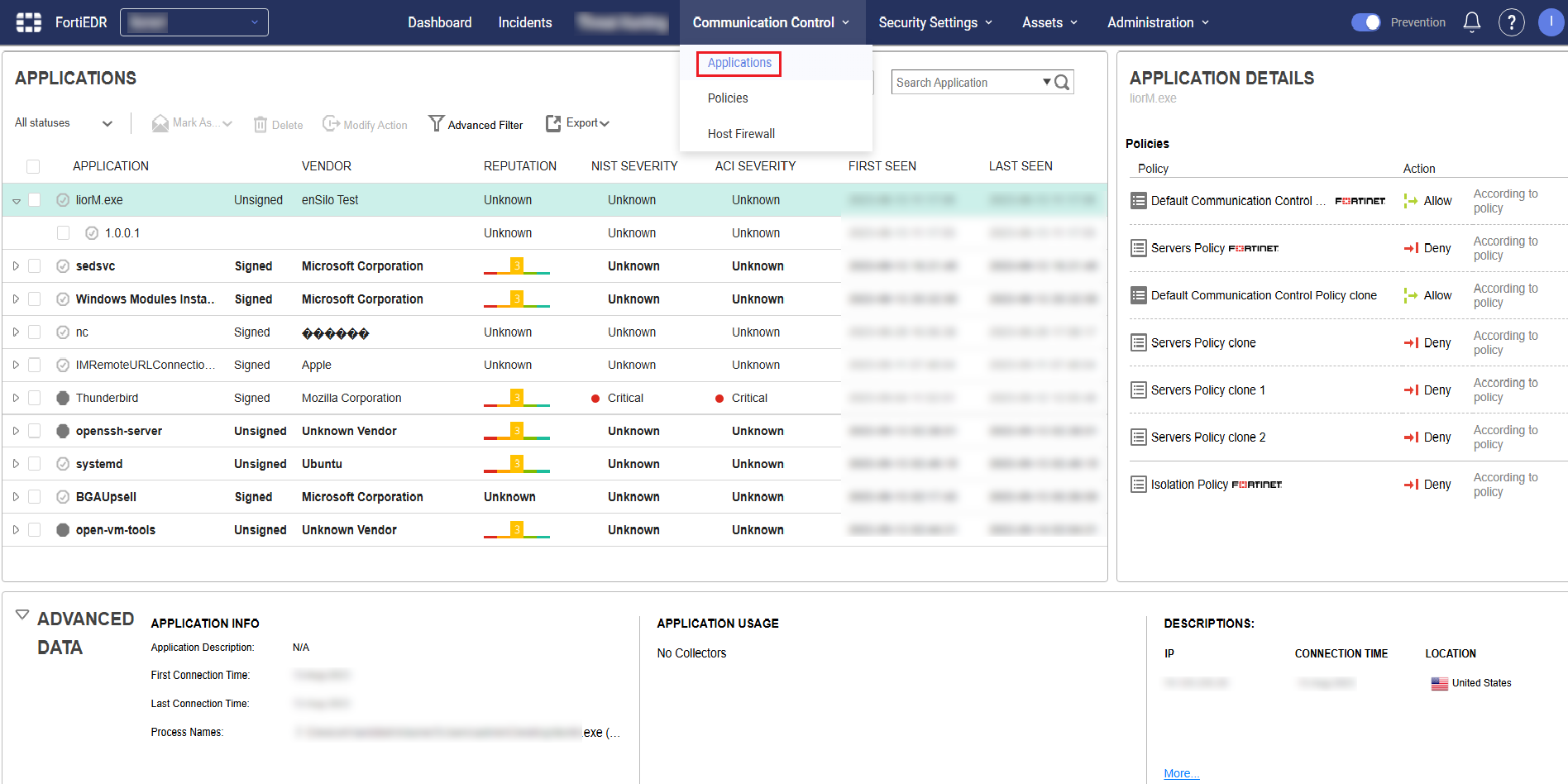The height and width of the screenshot is (784, 1568).
Task: Collapse the Advanced Data section
Action: pos(22,615)
